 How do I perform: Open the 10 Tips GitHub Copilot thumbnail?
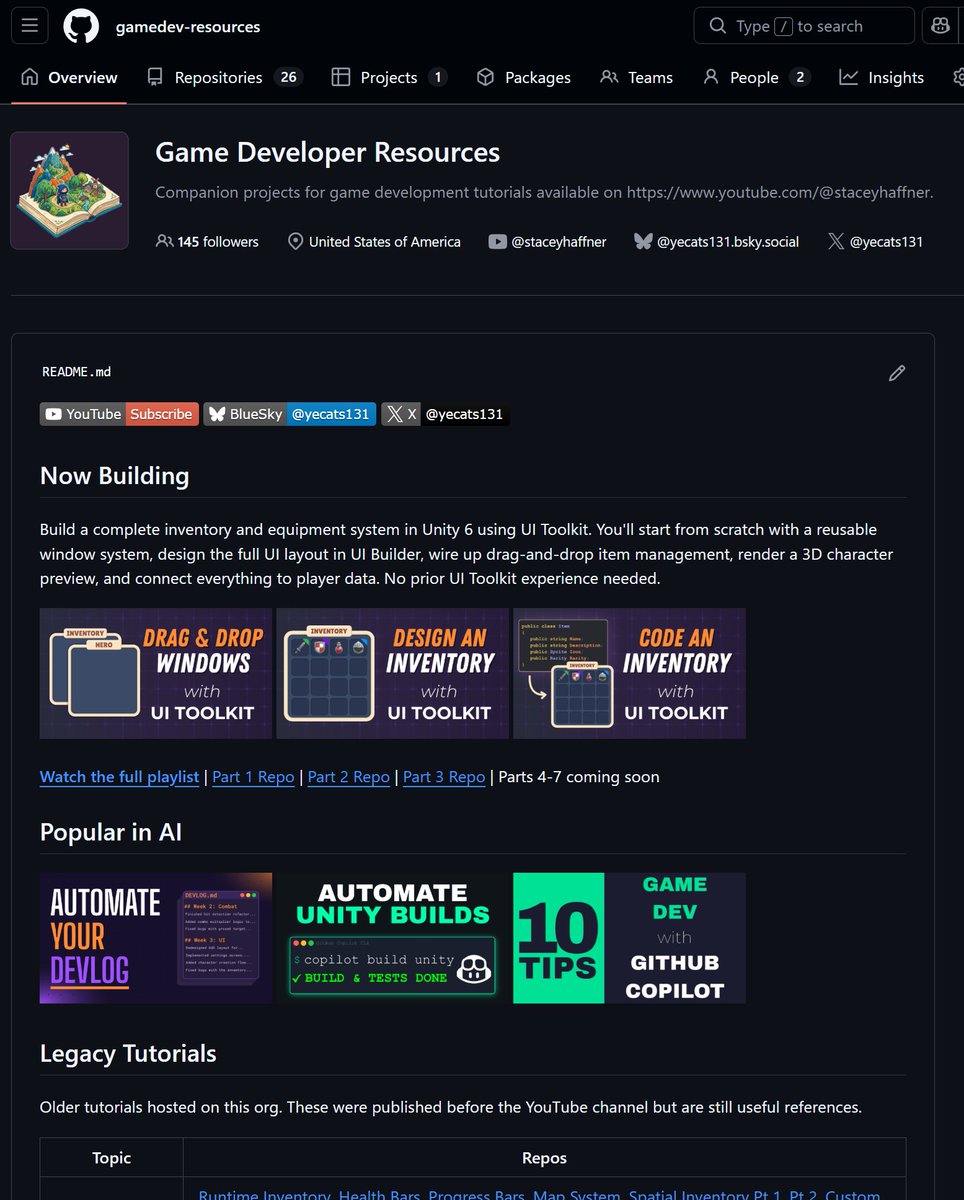click(630, 938)
